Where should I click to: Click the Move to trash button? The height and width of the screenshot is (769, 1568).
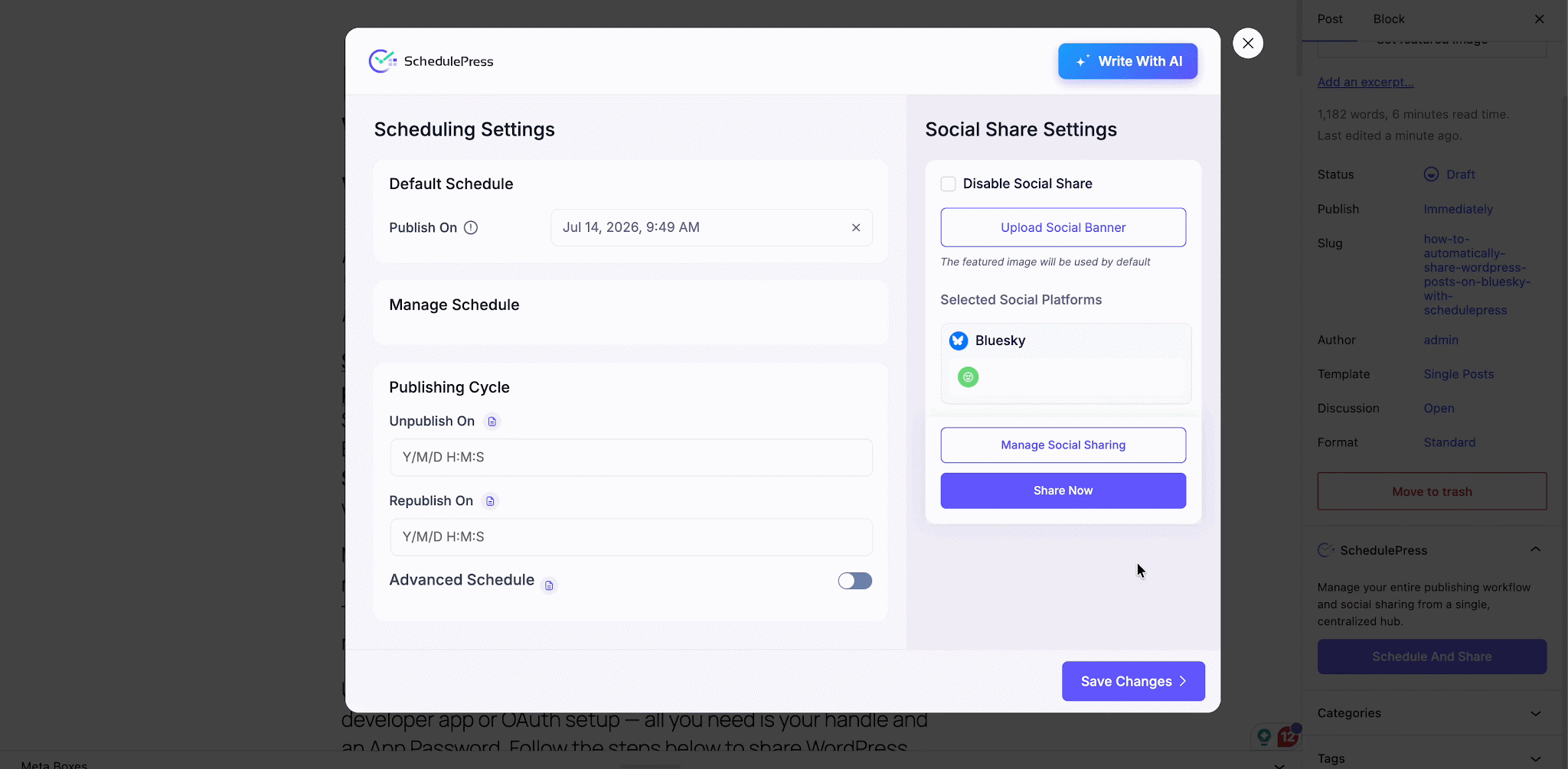(x=1432, y=491)
